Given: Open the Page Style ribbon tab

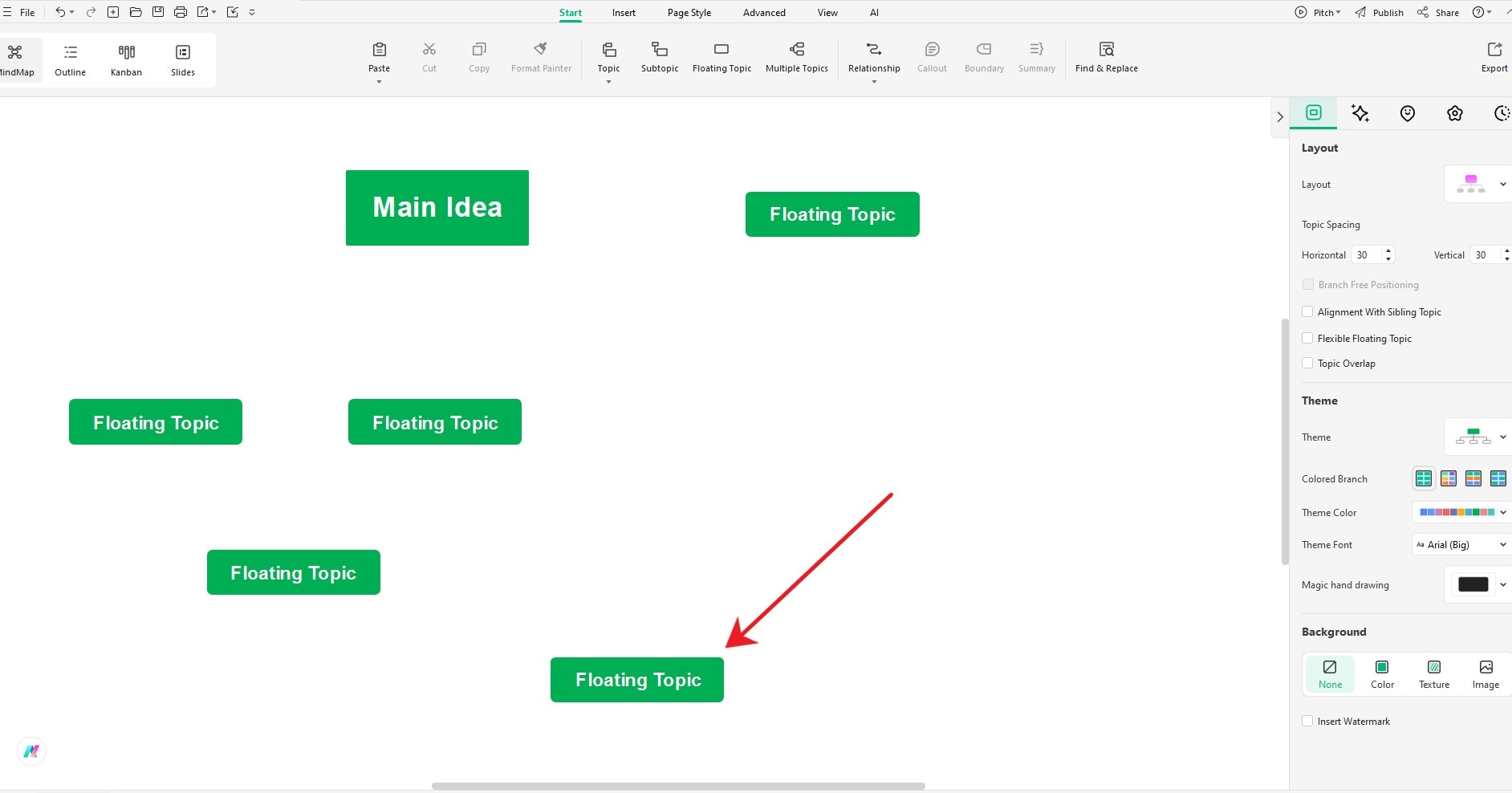Looking at the screenshot, I should tap(689, 13).
